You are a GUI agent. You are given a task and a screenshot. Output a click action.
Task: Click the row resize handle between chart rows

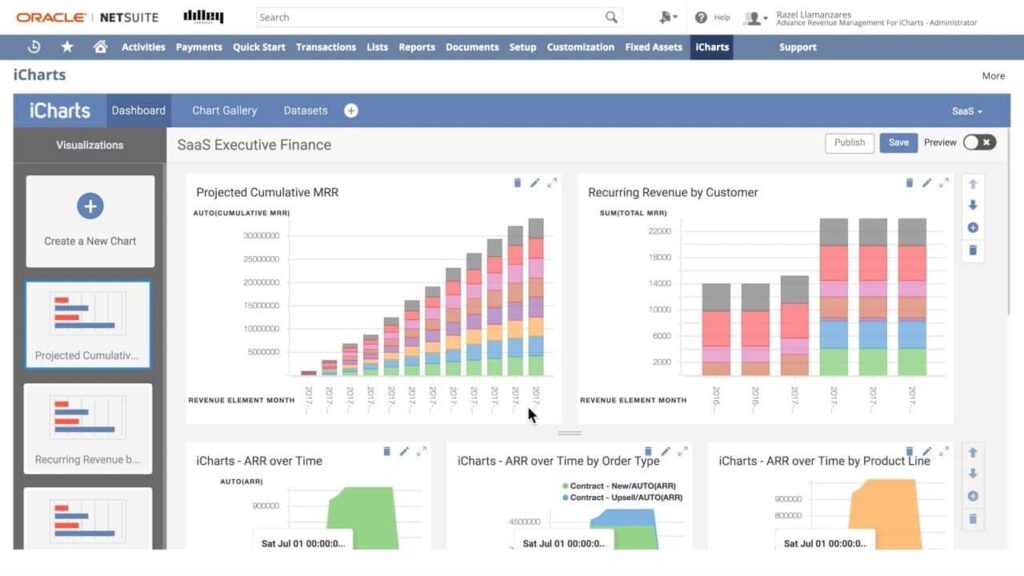click(569, 432)
